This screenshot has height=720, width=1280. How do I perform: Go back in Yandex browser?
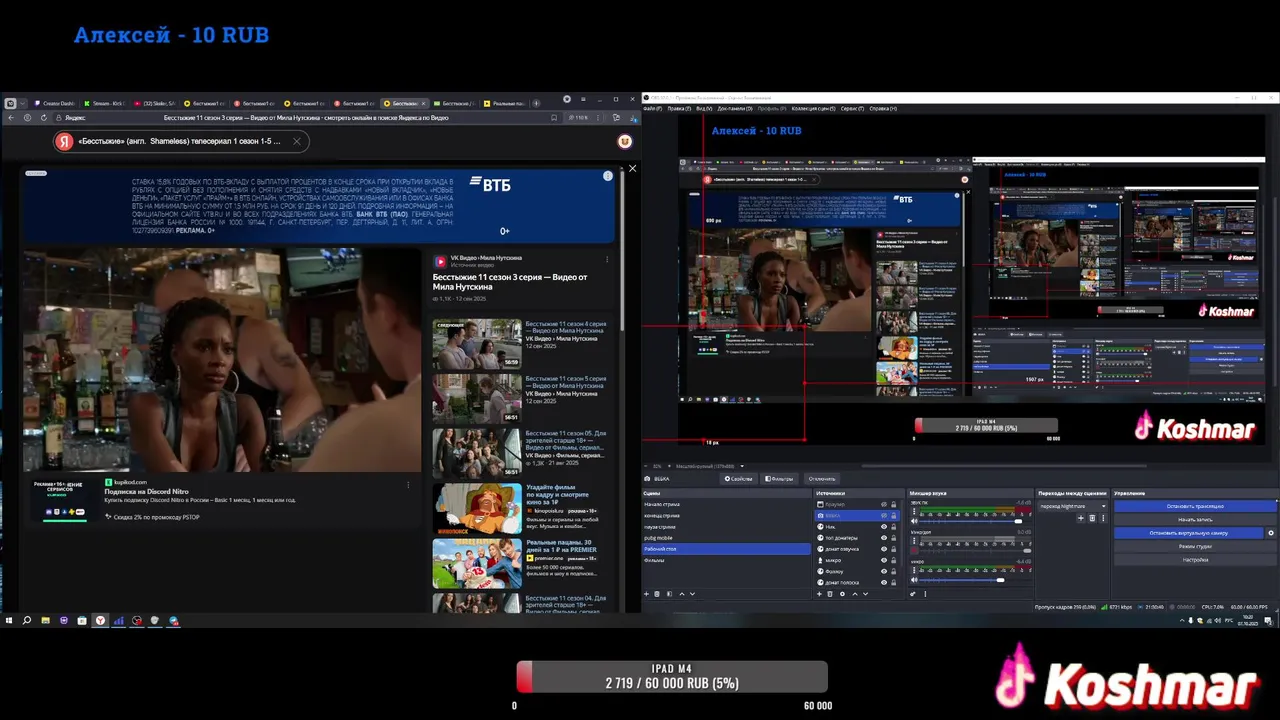[x=11, y=117]
